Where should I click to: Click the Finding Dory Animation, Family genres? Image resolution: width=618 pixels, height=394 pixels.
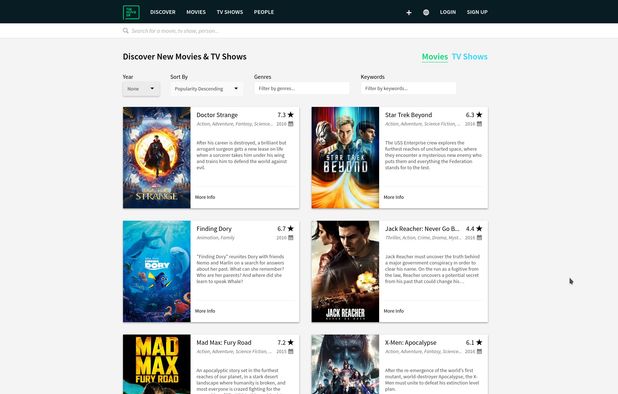click(216, 238)
